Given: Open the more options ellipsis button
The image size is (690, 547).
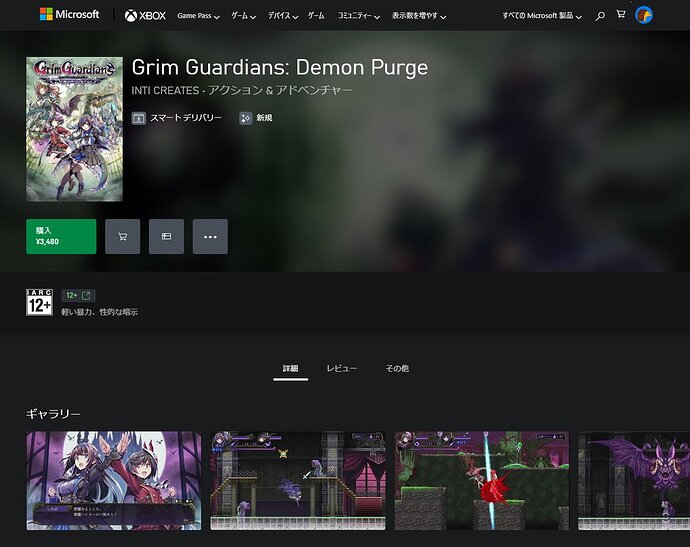Looking at the screenshot, I should [x=210, y=237].
